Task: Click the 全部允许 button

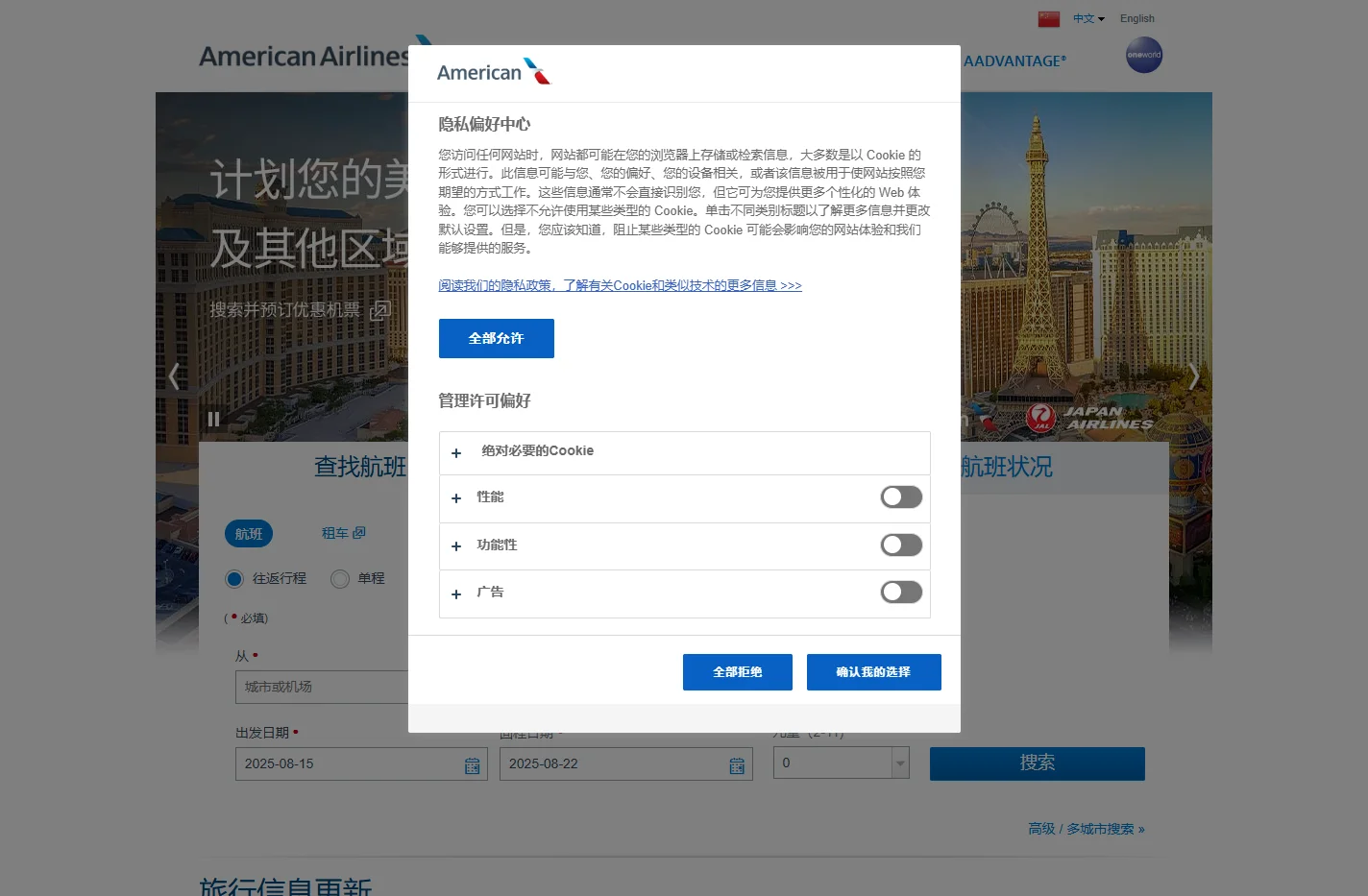Action: coord(497,338)
